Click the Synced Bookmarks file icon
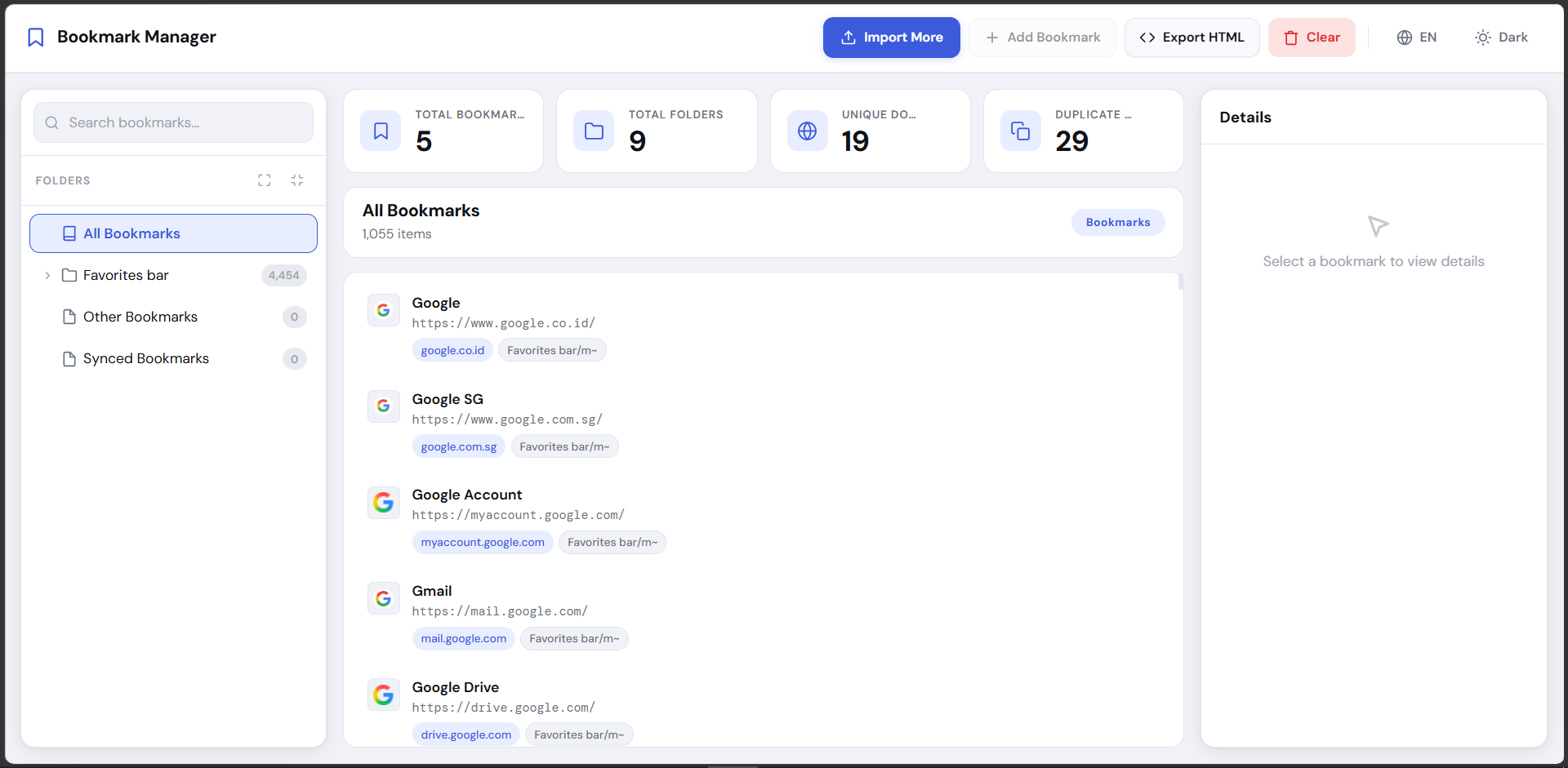Screen dimensions: 1568x768 click(69, 359)
